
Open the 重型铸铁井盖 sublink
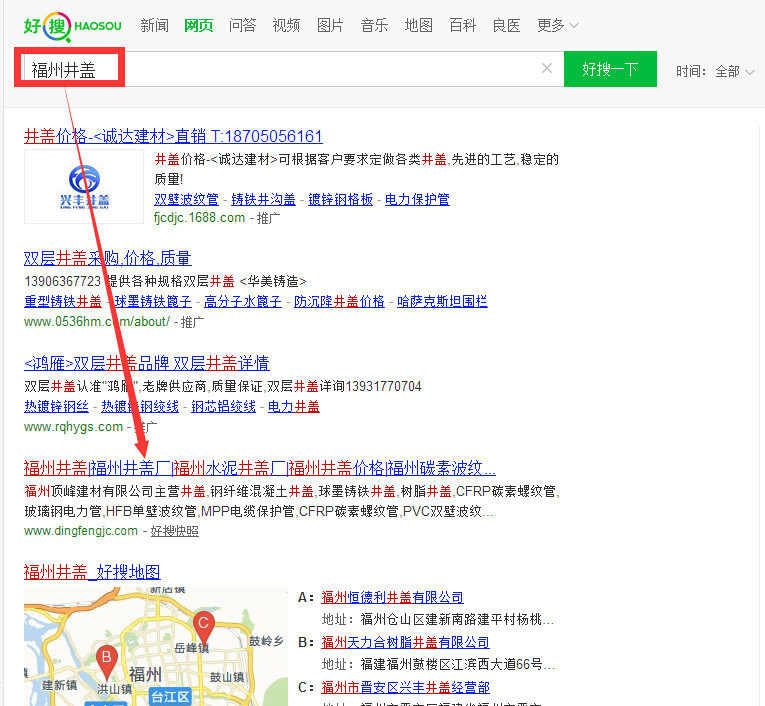coord(63,302)
